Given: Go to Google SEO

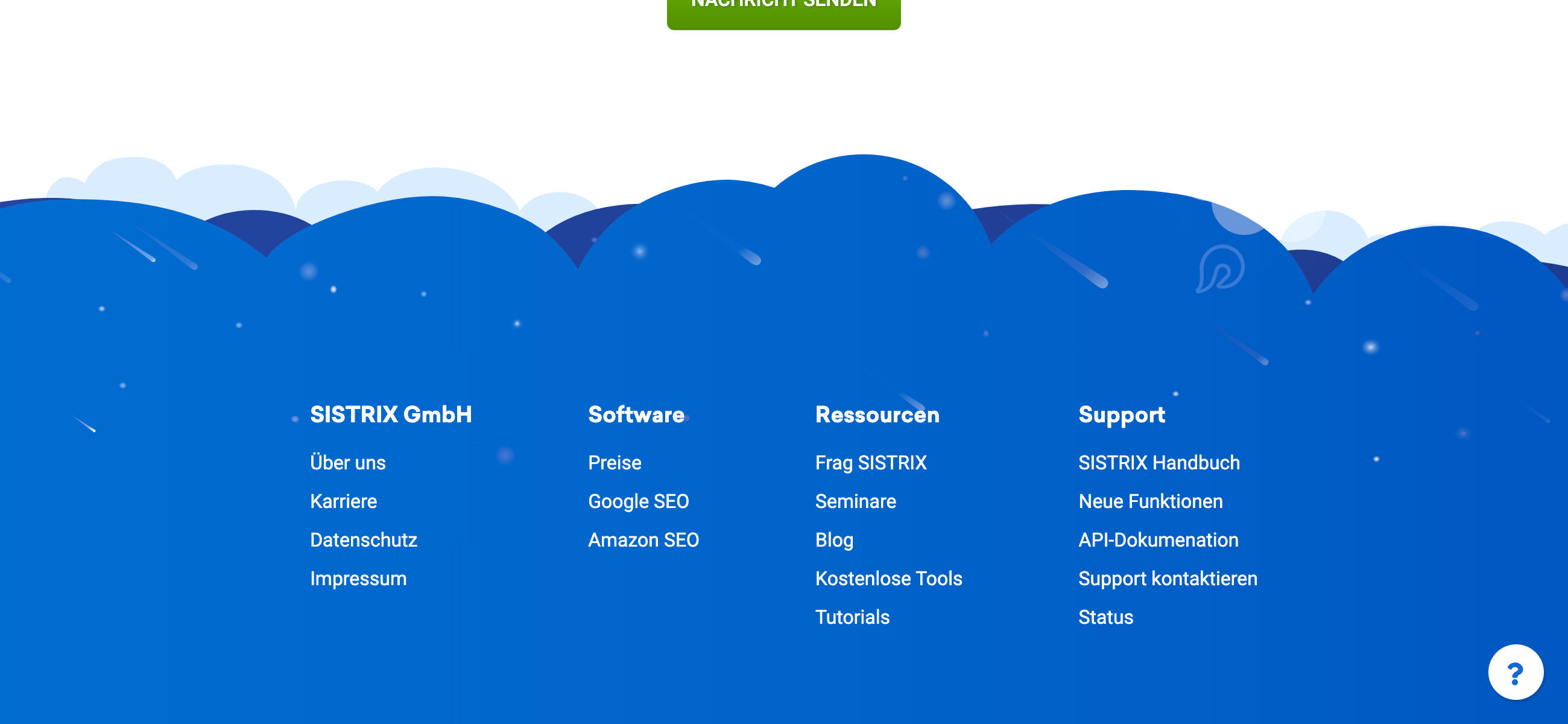Looking at the screenshot, I should click(x=638, y=501).
